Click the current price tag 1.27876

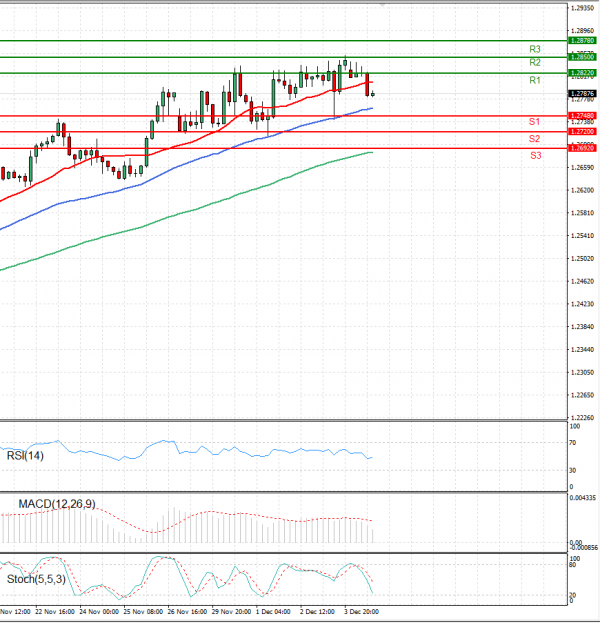pos(582,93)
